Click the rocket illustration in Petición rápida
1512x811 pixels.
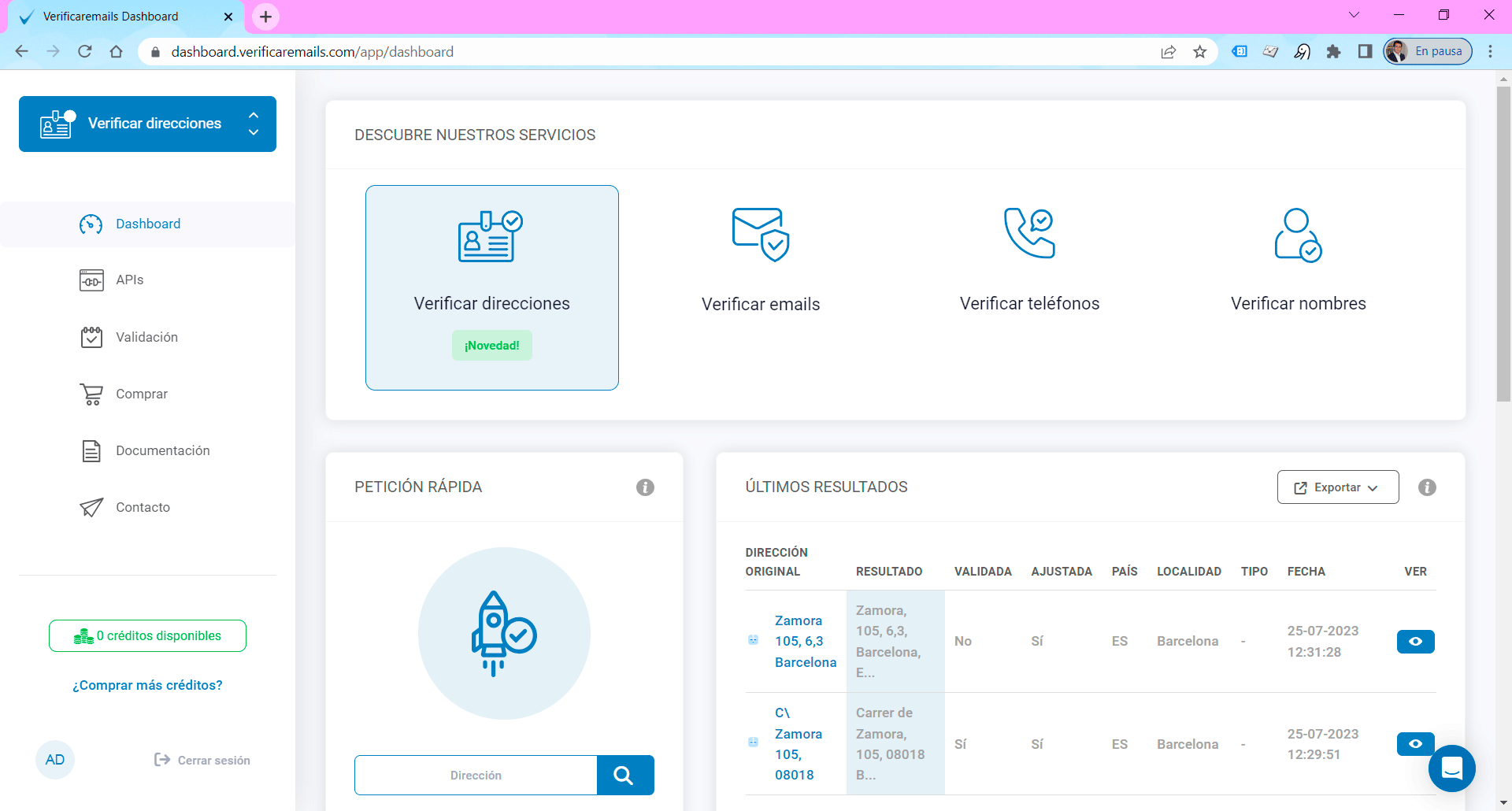pos(504,634)
